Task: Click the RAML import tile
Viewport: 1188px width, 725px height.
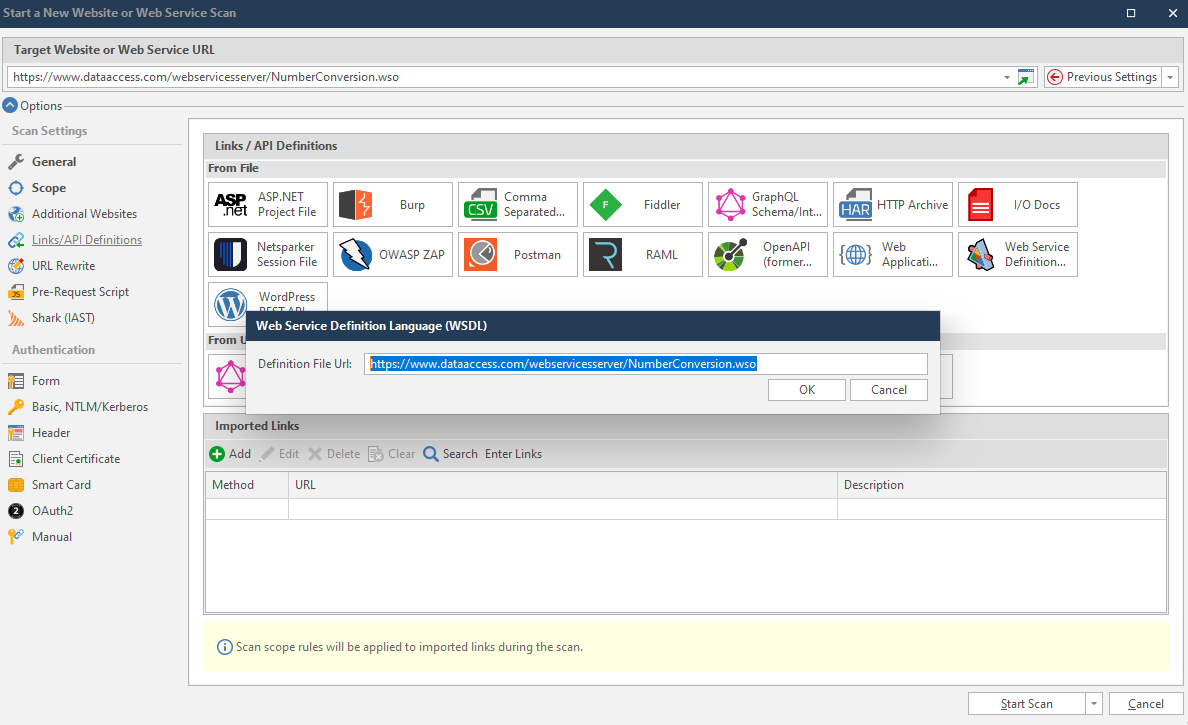Action: (x=642, y=254)
